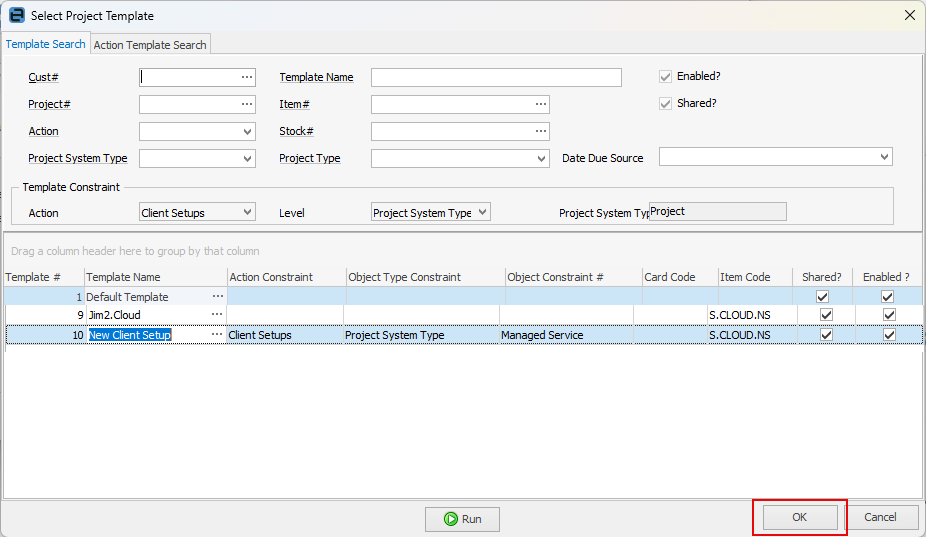Expand the Date Due Source dropdown
926x537 pixels.
[884, 157]
